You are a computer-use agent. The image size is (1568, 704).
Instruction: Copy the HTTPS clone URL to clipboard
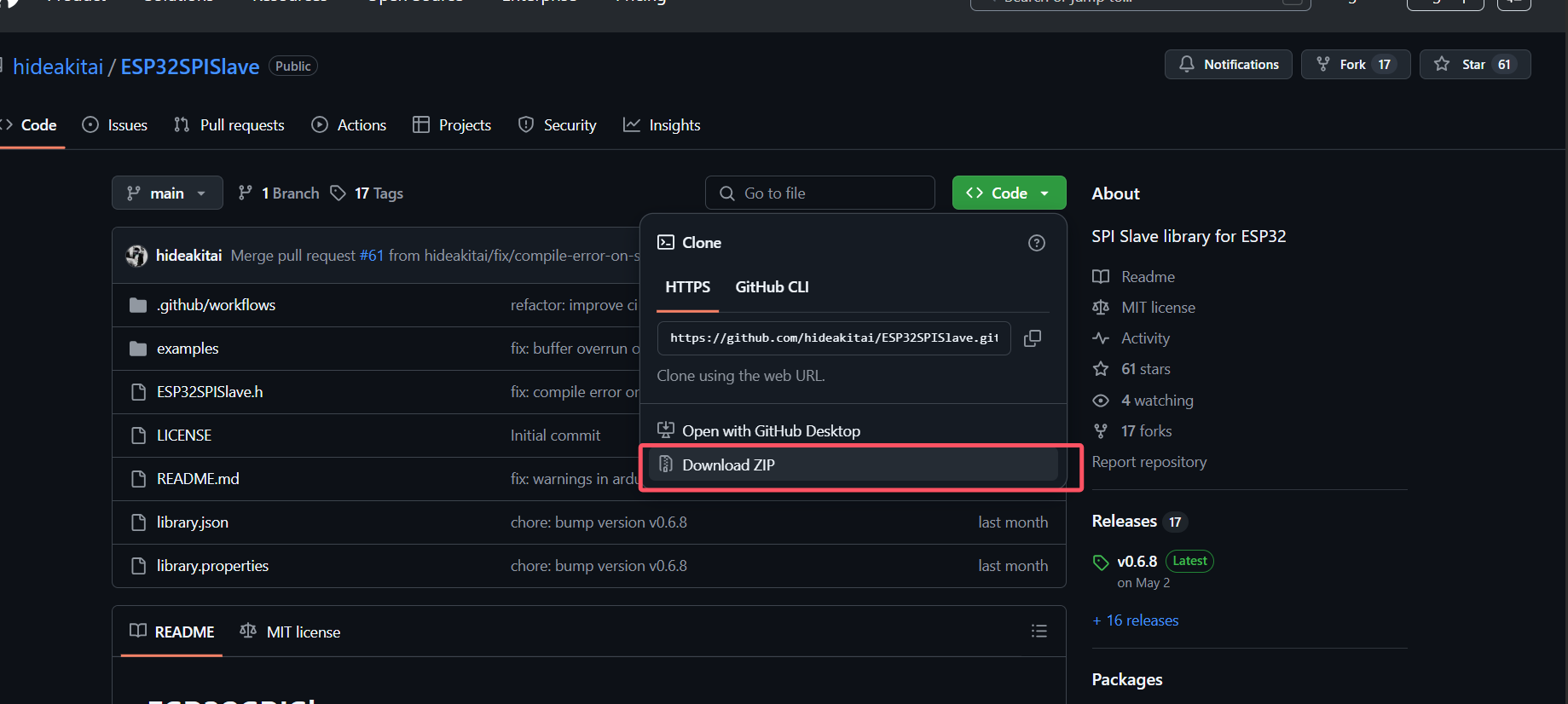[x=1032, y=338]
